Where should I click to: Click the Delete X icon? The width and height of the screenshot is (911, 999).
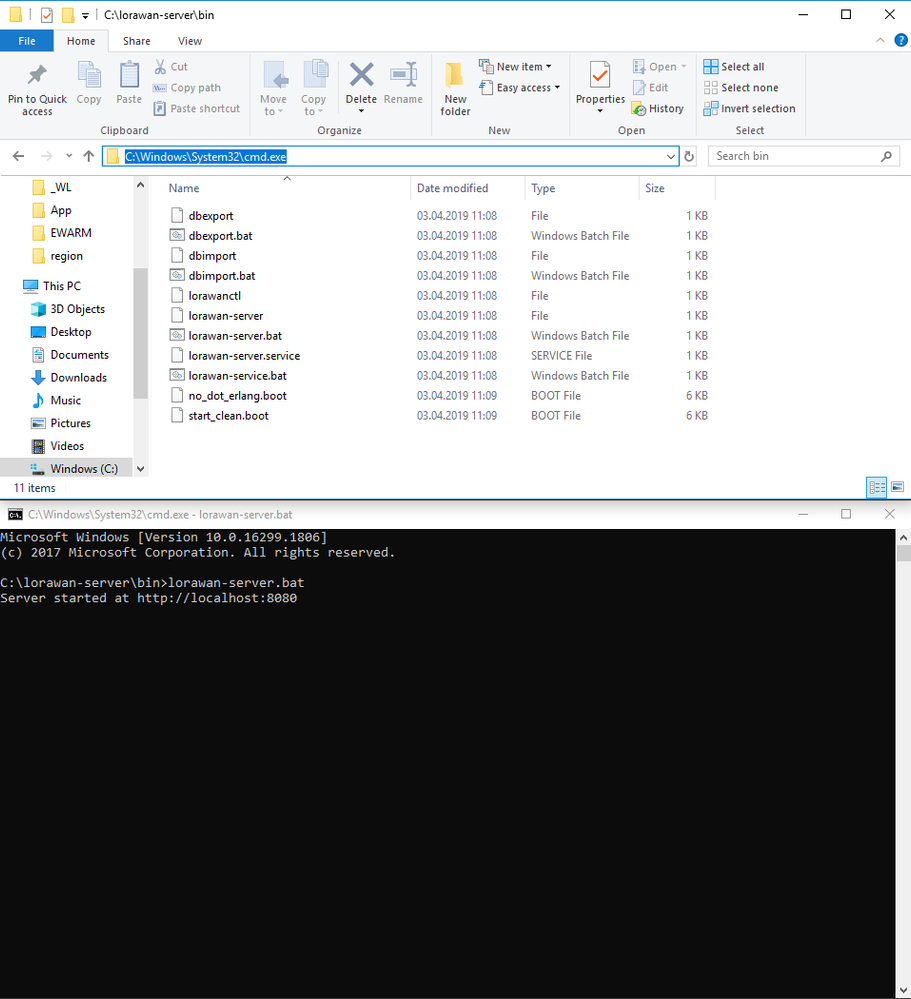[361, 75]
